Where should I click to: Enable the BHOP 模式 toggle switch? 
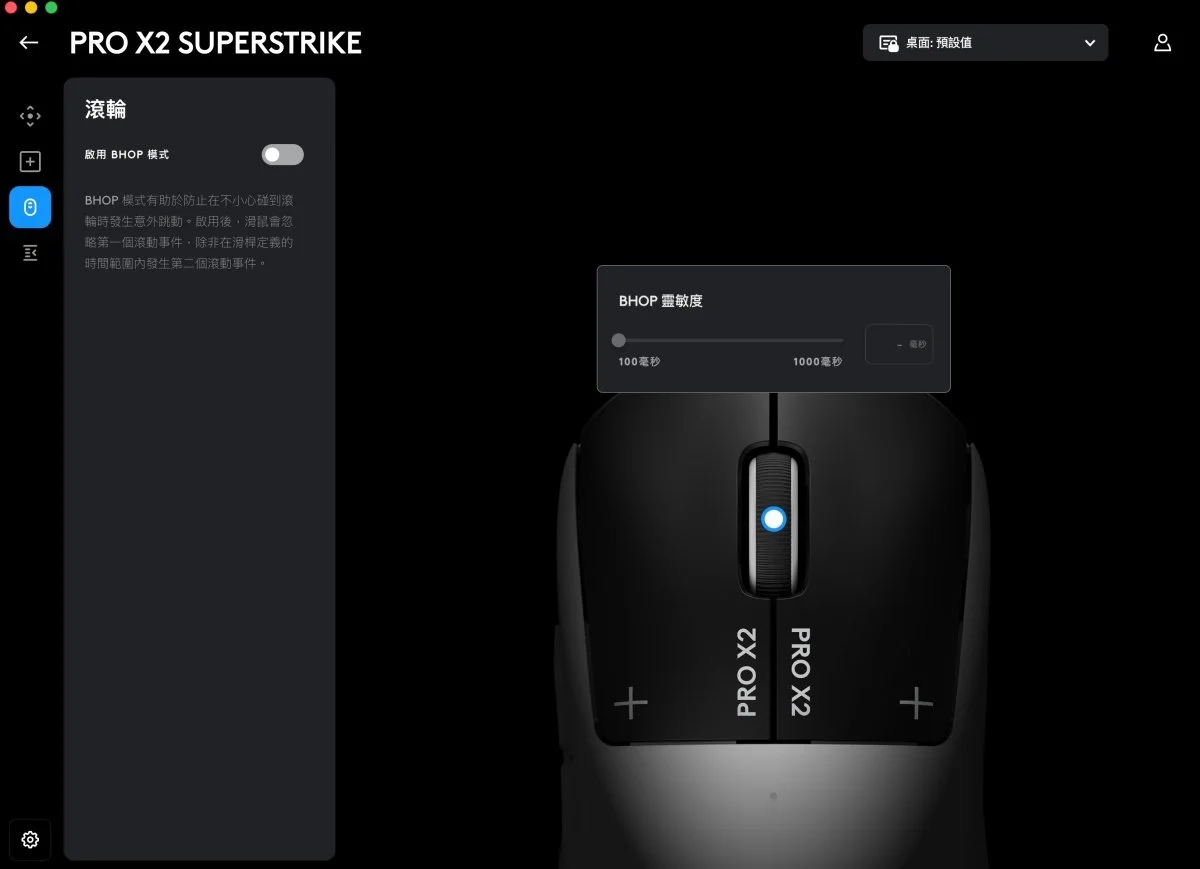tap(282, 154)
